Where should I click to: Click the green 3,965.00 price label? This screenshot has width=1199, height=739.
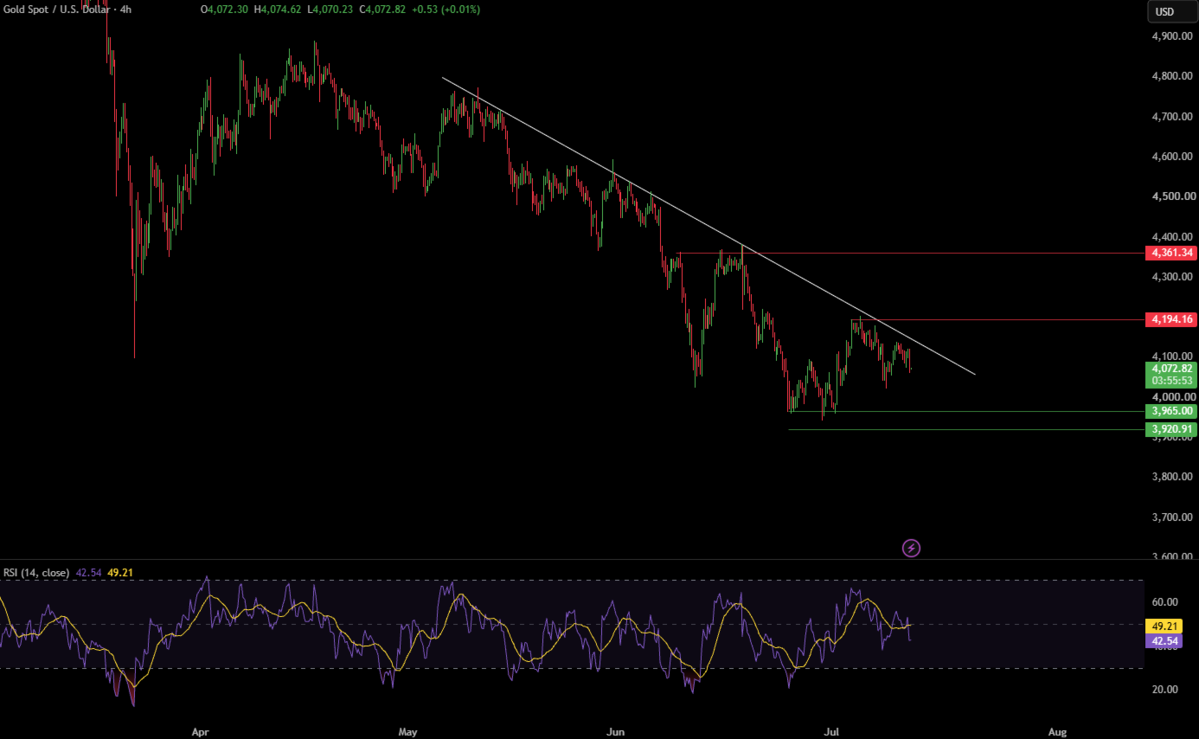pyautogui.click(x=1171, y=411)
